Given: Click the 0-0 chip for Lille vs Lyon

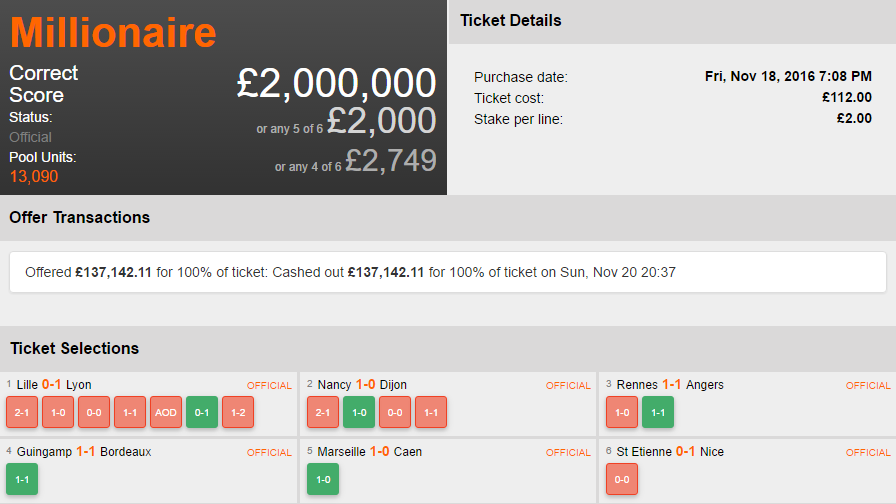Looking at the screenshot, I should pos(94,412).
